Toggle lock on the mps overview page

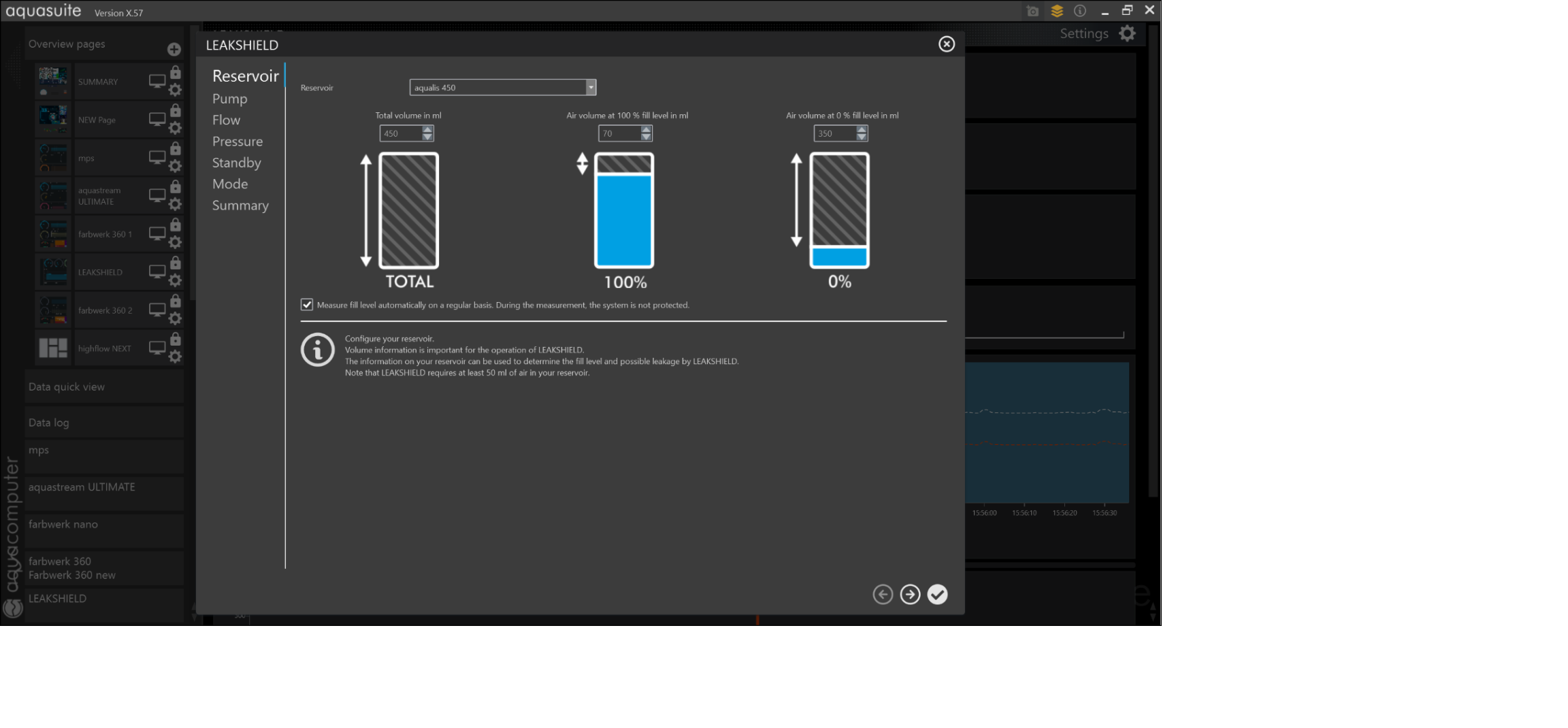click(176, 149)
